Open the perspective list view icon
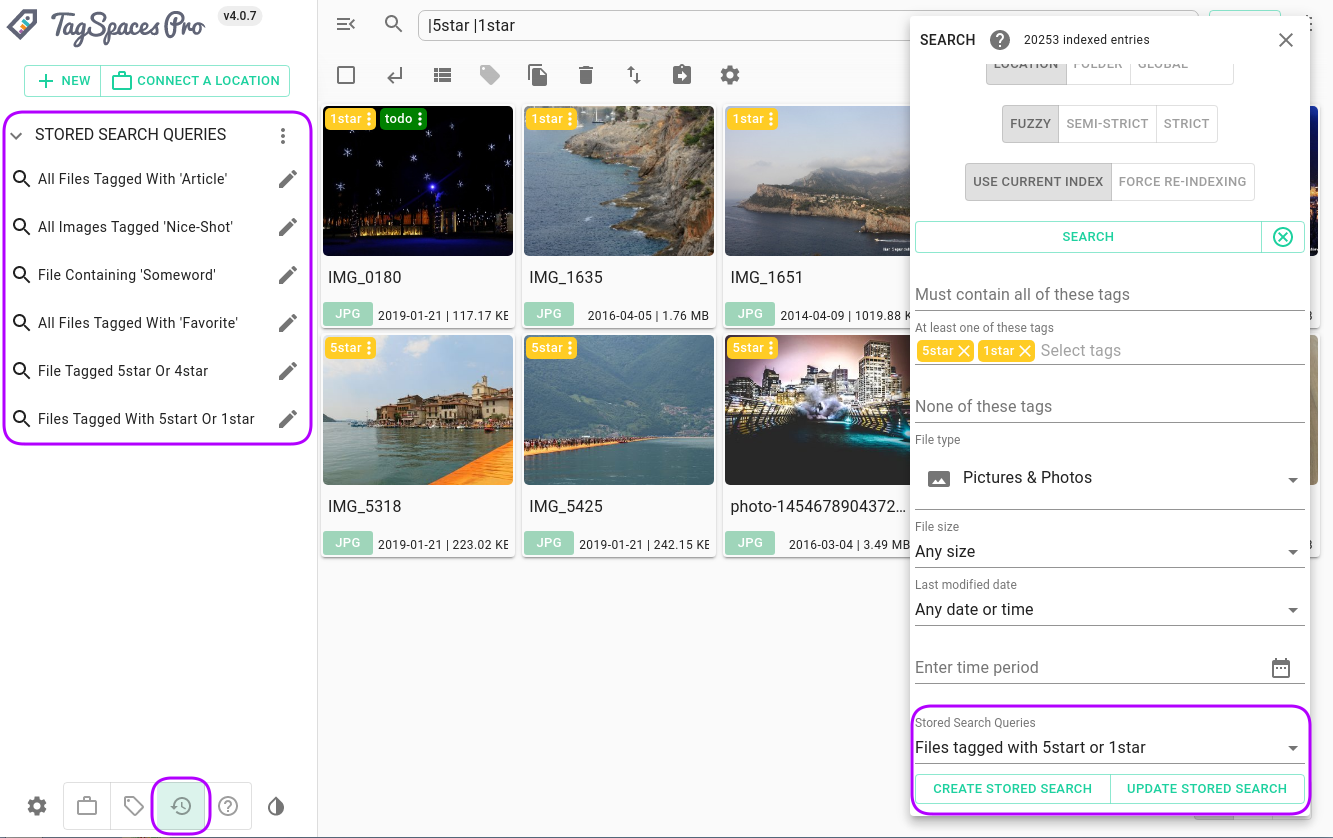1333x838 pixels. click(442, 74)
